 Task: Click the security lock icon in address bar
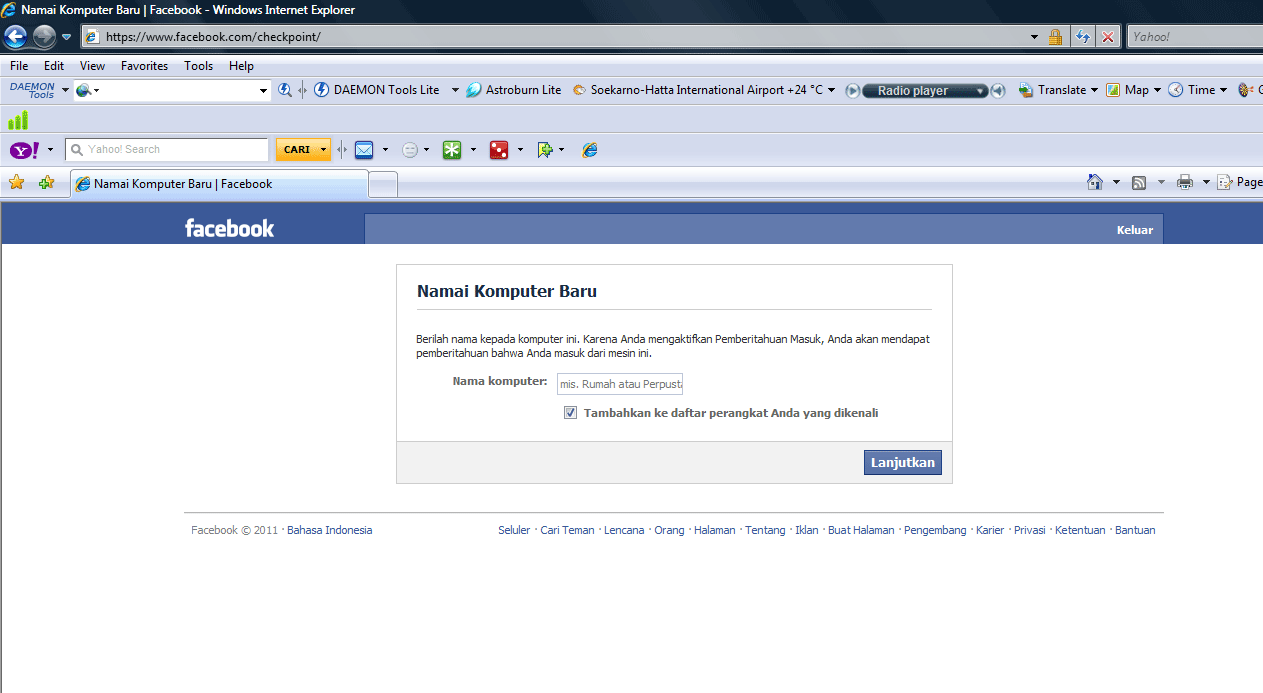coord(1055,37)
